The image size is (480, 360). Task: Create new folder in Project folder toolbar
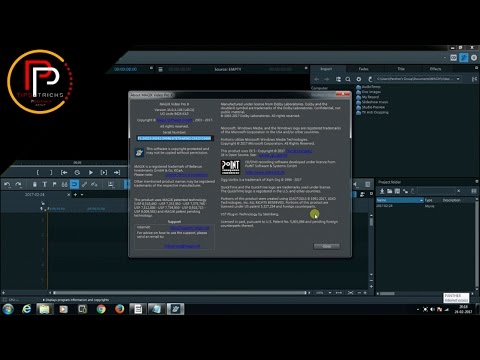pyautogui.click(x=389, y=191)
